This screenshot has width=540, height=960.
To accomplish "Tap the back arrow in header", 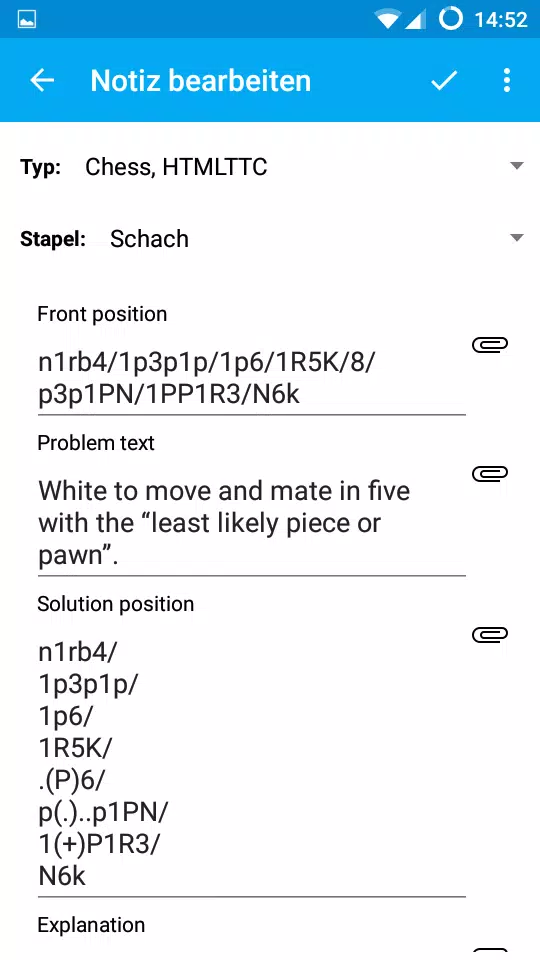I will point(42,80).
